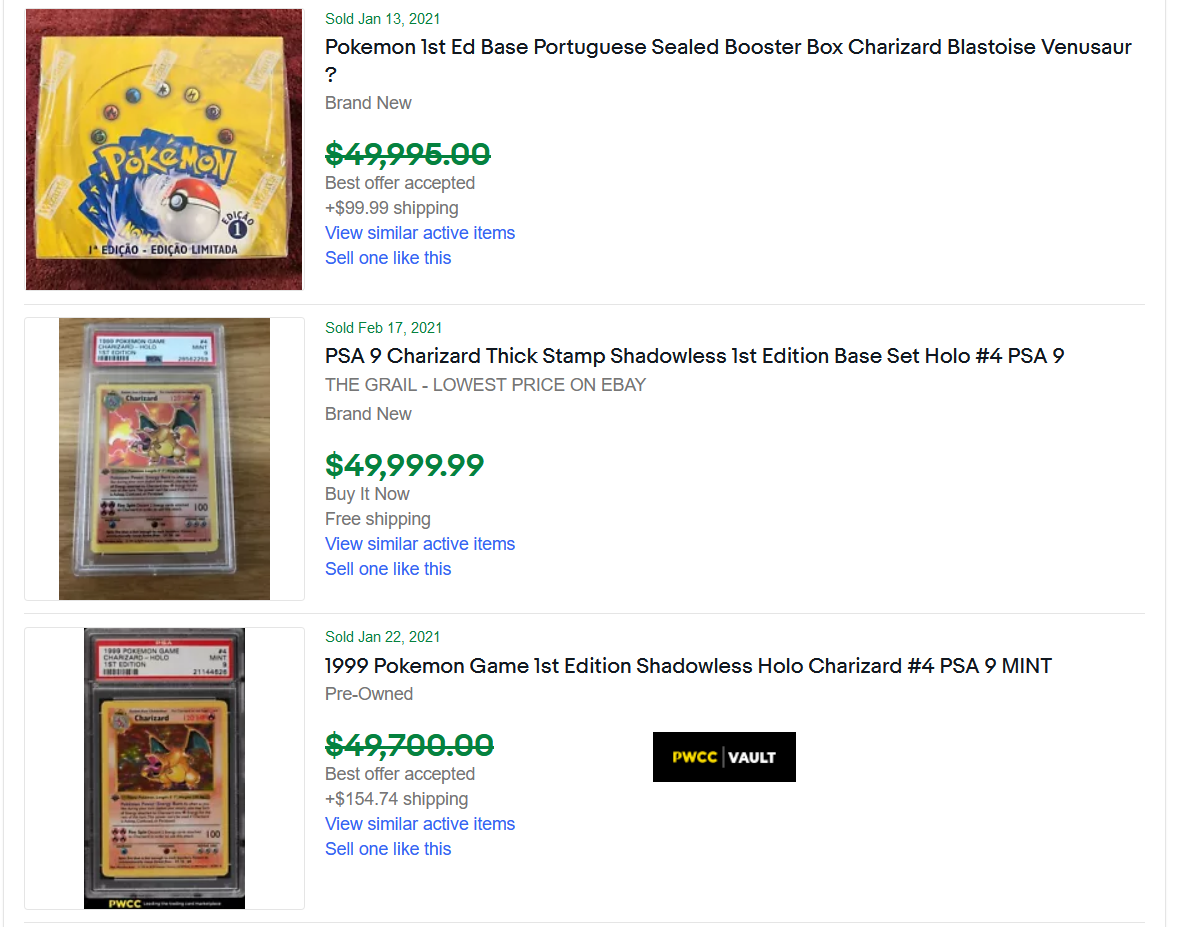Image resolution: width=1197 pixels, height=927 pixels.
Task: Sell one like the Thick Stamp Charizard
Action: [x=388, y=569]
